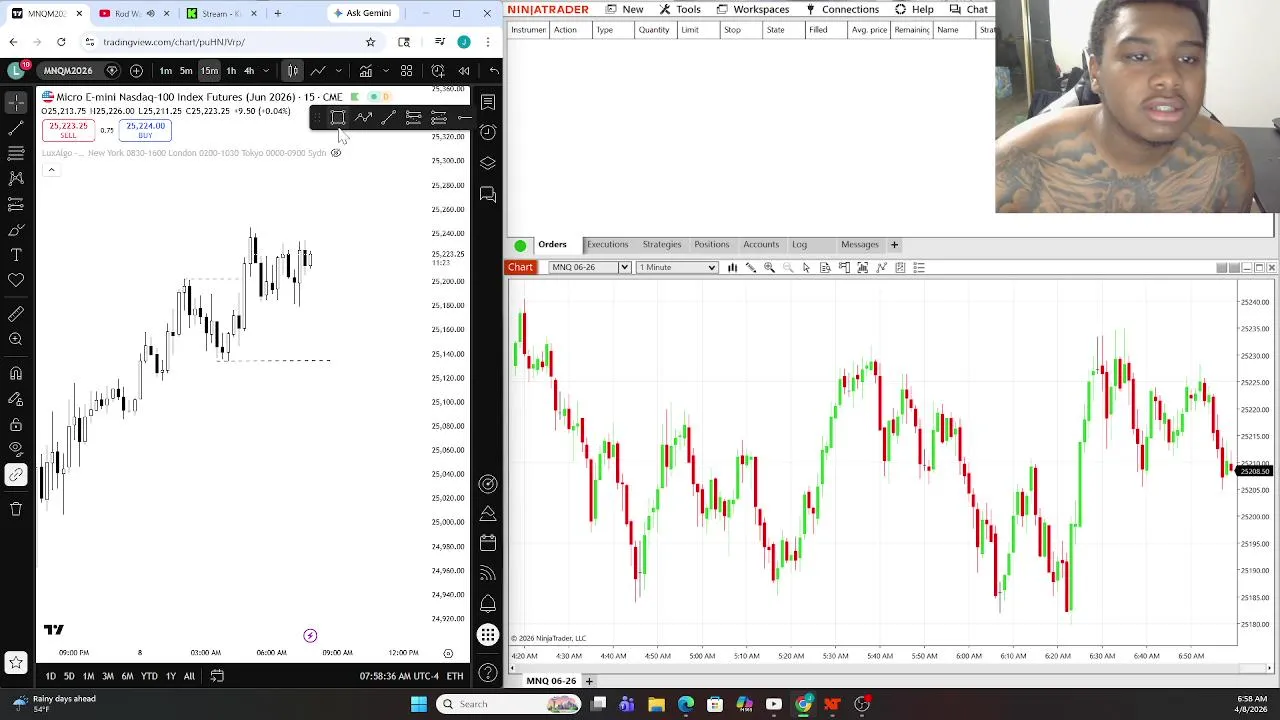The height and width of the screenshot is (720, 1280).
Task: Open the Windows Start button
Action: (418, 704)
